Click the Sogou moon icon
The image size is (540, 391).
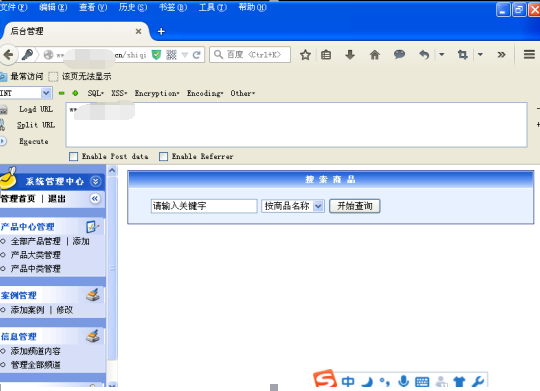pos(367,381)
